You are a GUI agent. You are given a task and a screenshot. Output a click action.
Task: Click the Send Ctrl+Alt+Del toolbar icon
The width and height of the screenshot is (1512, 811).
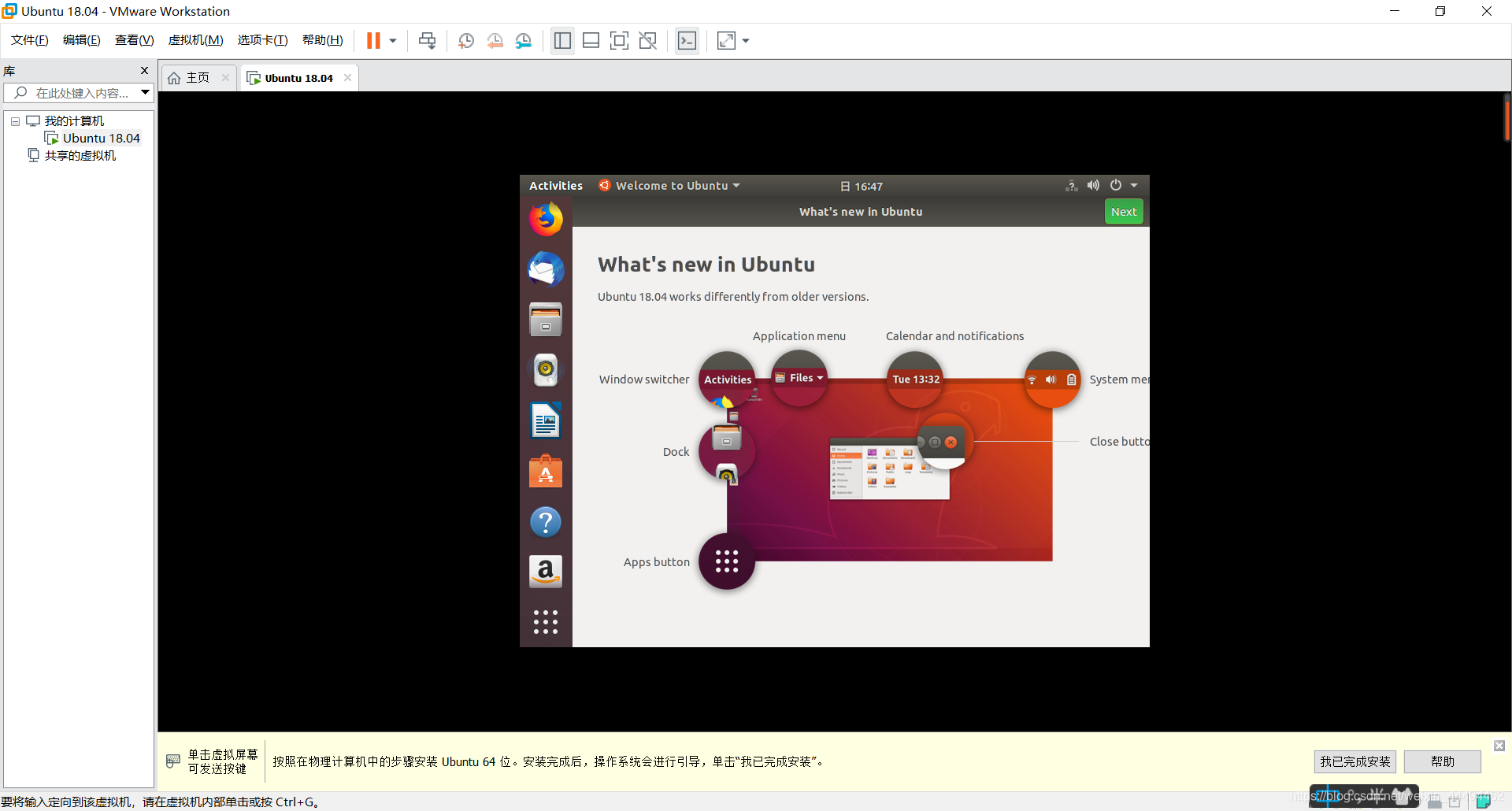pos(428,41)
